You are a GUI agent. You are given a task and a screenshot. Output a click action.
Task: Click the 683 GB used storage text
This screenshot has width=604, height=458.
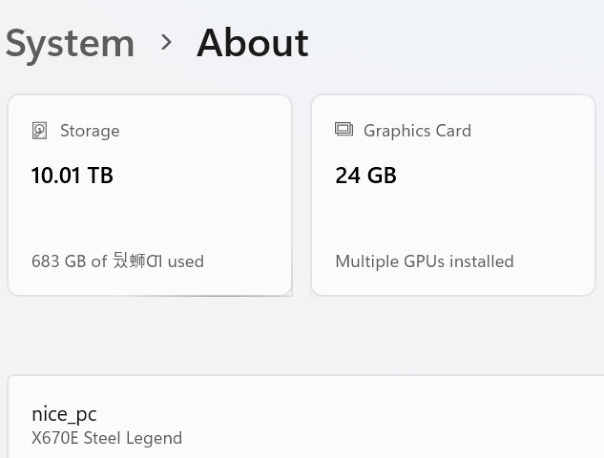click(117, 262)
